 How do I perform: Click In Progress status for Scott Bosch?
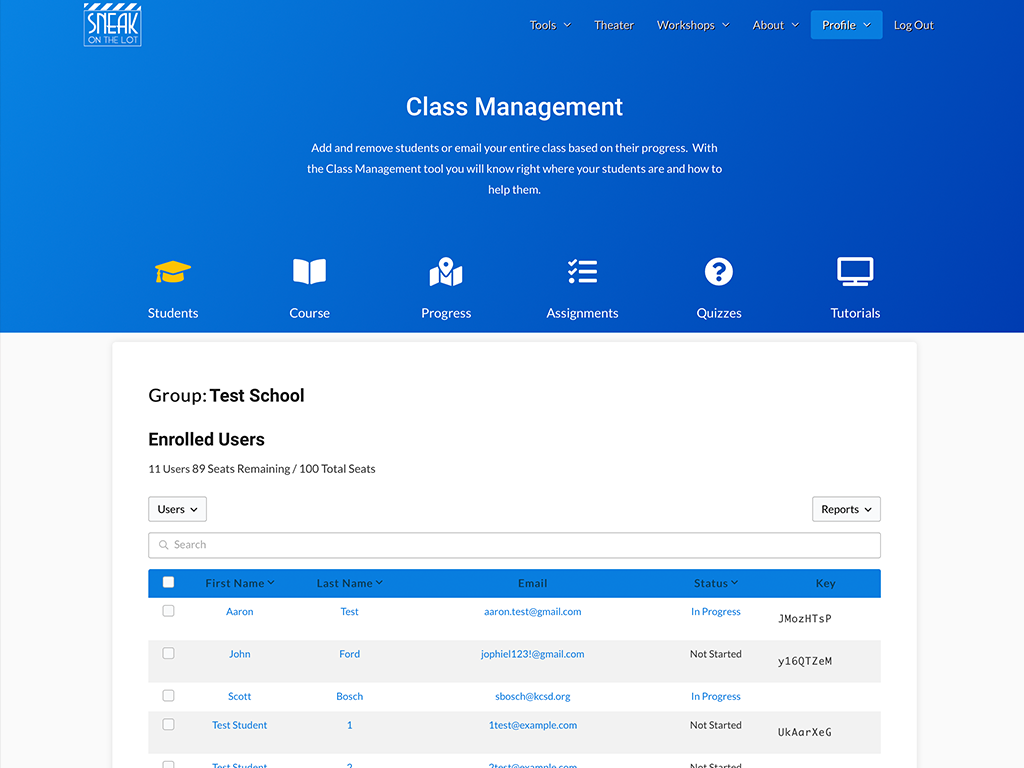716,697
